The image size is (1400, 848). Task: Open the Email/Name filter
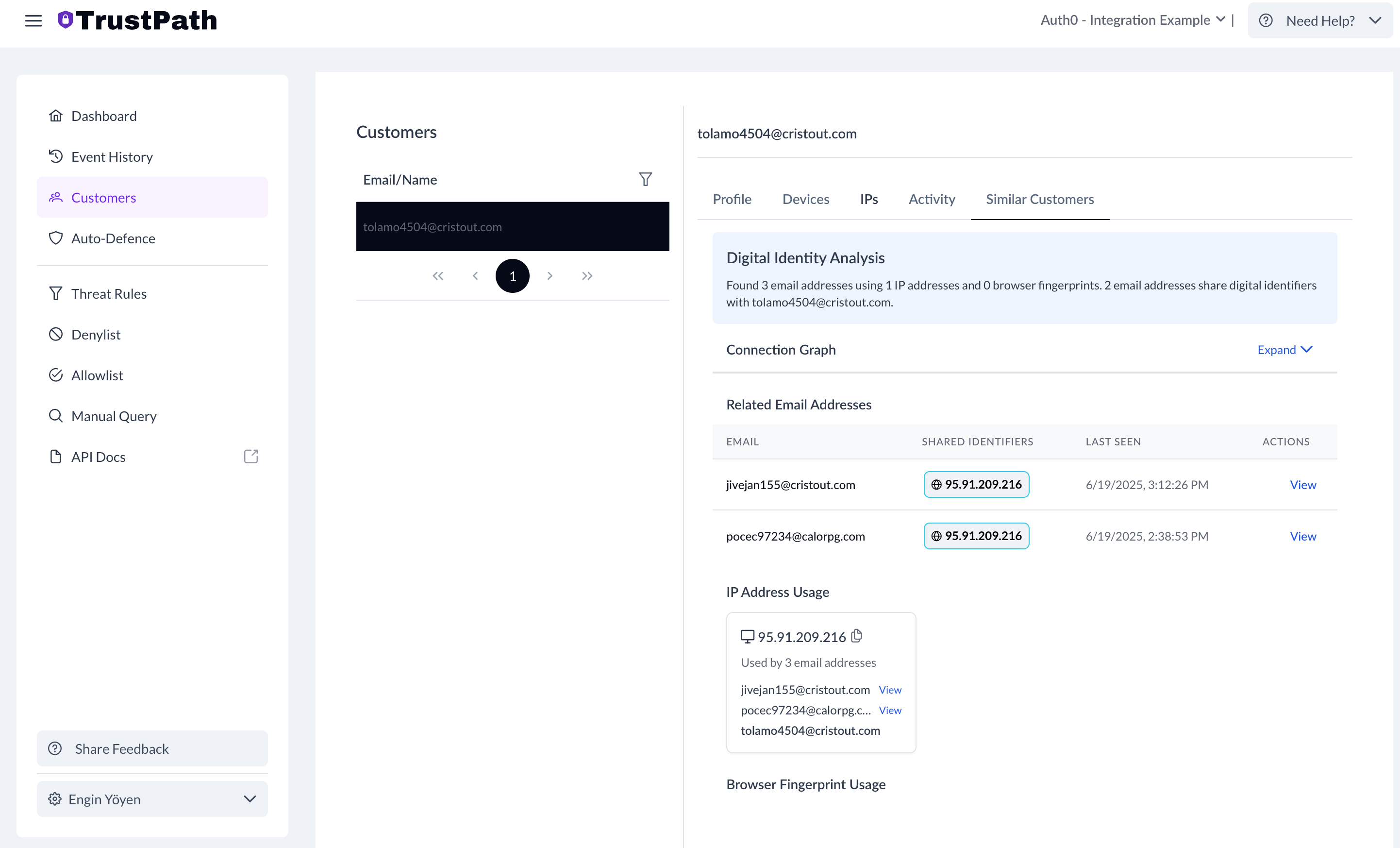[x=646, y=179]
